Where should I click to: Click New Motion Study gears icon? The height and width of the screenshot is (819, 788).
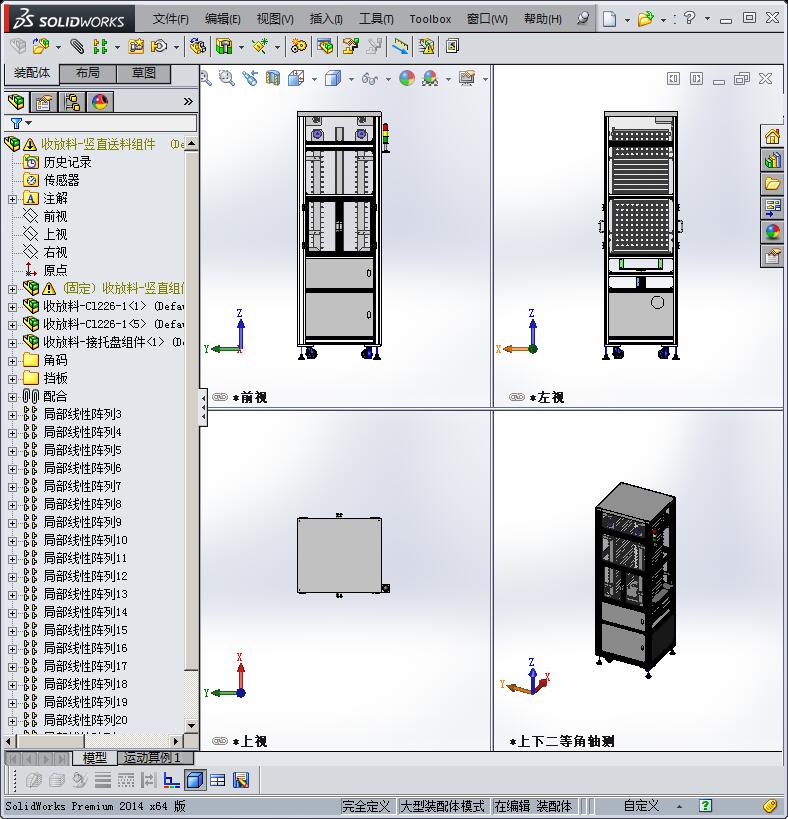(299, 46)
